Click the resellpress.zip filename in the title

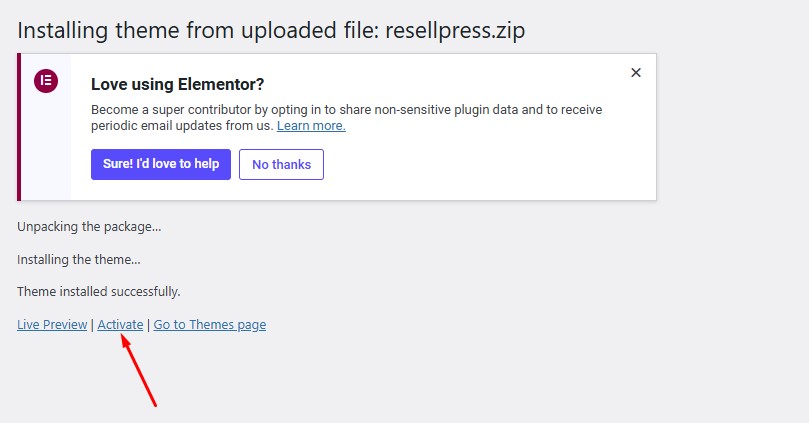[467, 30]
